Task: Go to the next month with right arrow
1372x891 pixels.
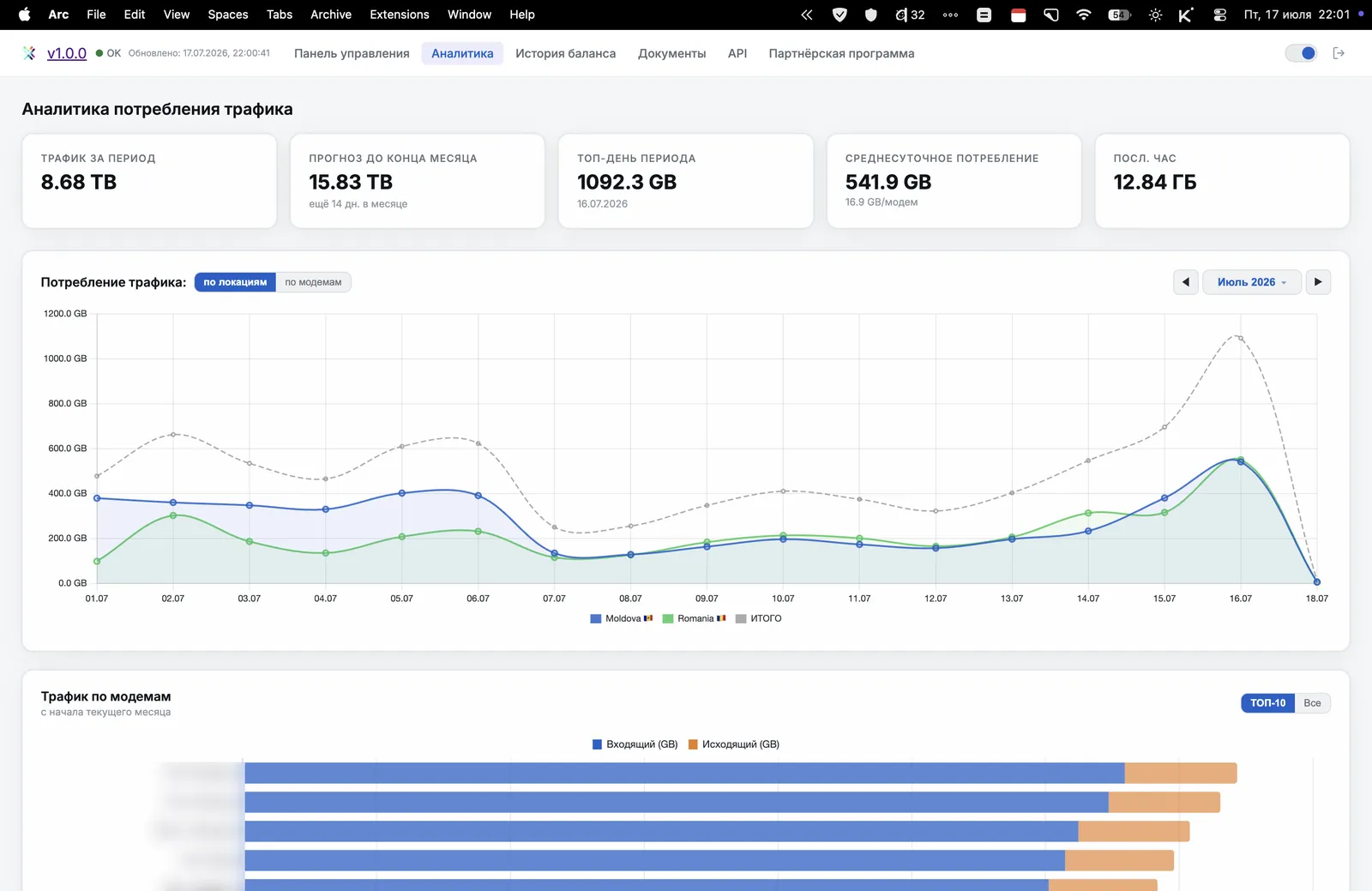Action: 1318,282
